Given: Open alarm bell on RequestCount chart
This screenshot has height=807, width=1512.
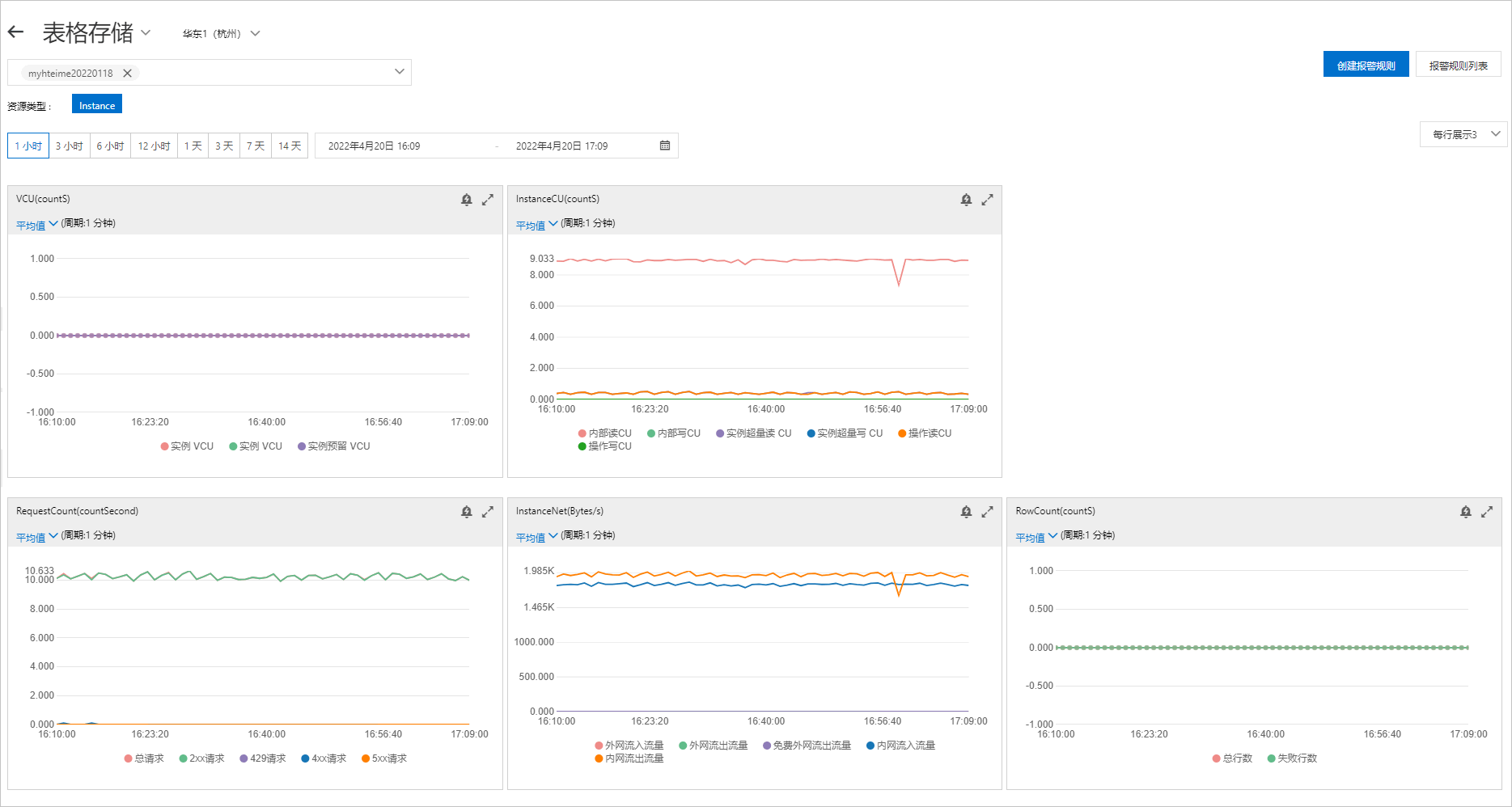Looking at the screenshot, I should 467,512.
